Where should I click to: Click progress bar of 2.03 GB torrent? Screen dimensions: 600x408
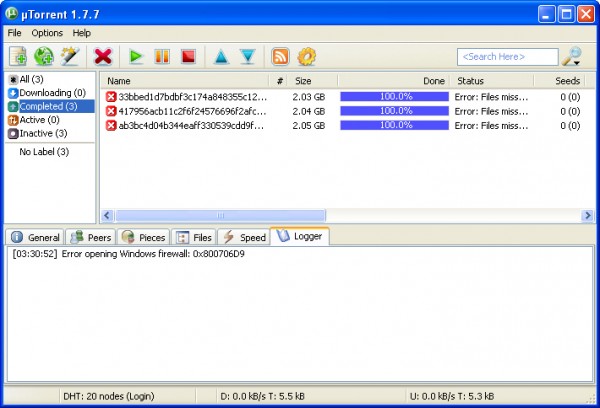(x=395, y=96)
